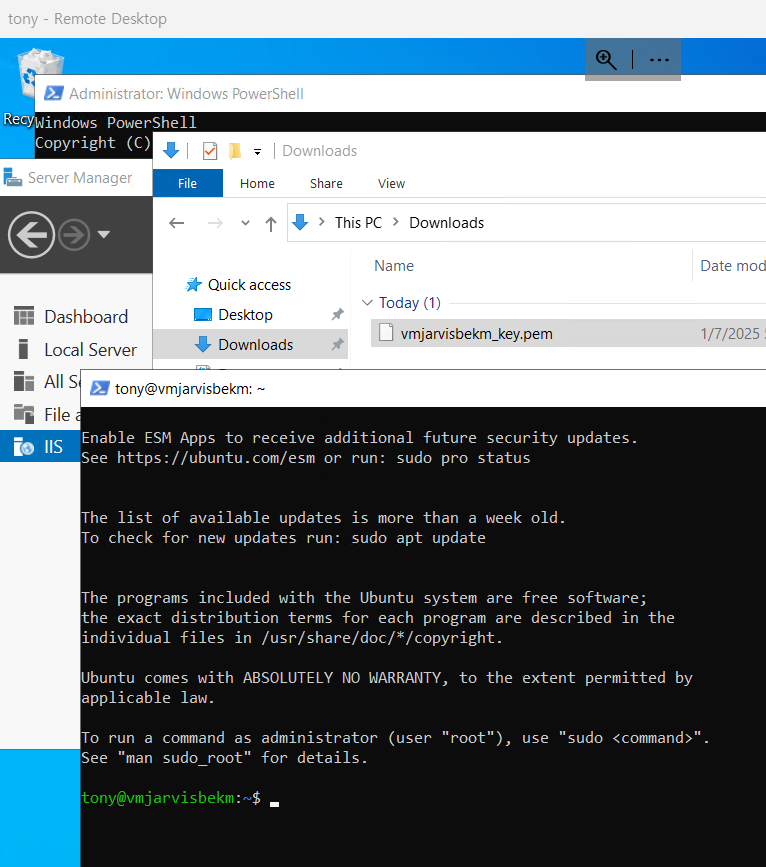766x867 pixels.
Task: Expand the chevron after This PC in address bar
Action: click(395, 222)
